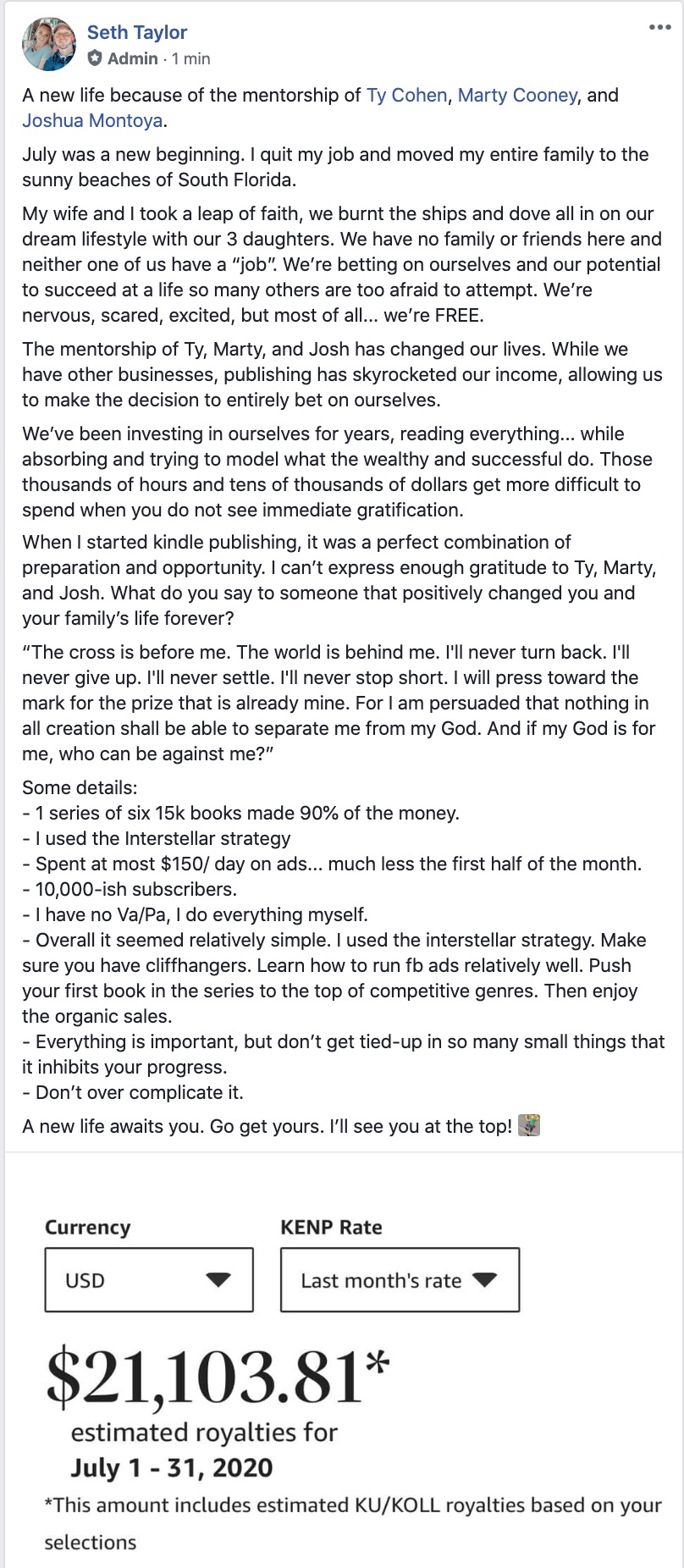Open the Joshua Montoya mention link
Screen dimensions: 684x1568
coord(92,120)
